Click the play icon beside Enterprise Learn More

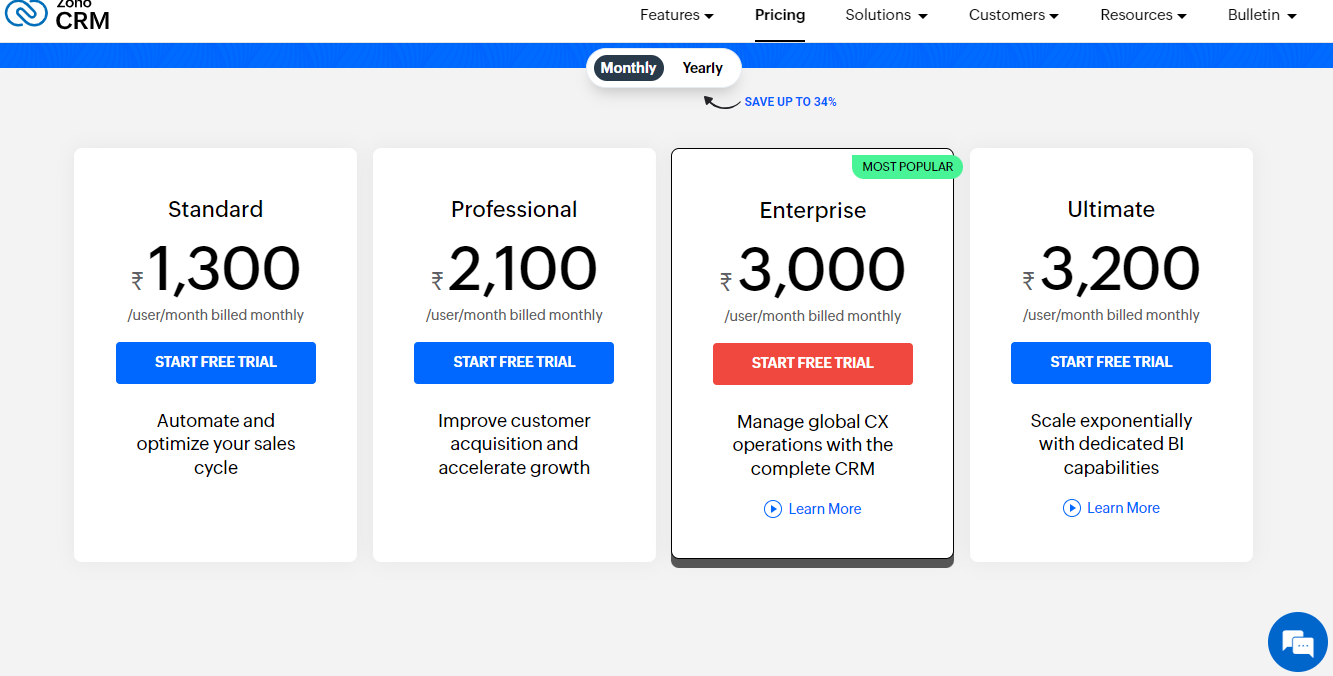pyautogui.click(x=773, y=509)
